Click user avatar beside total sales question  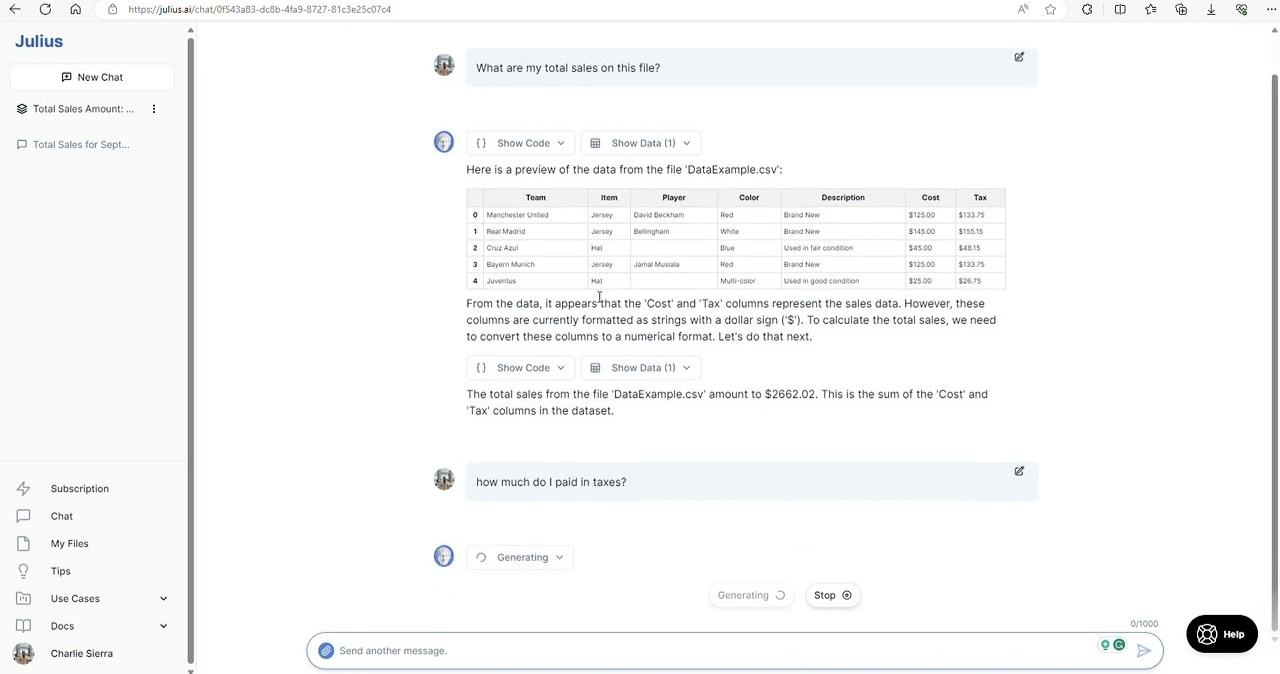444,65
